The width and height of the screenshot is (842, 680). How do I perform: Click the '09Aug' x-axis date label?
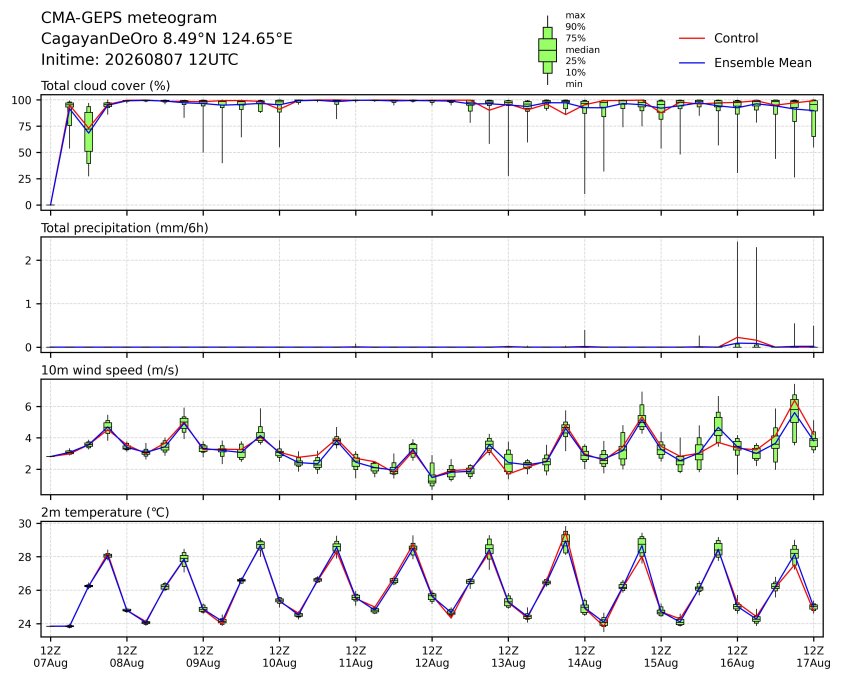pyautogui.click(x=203, y=663)
